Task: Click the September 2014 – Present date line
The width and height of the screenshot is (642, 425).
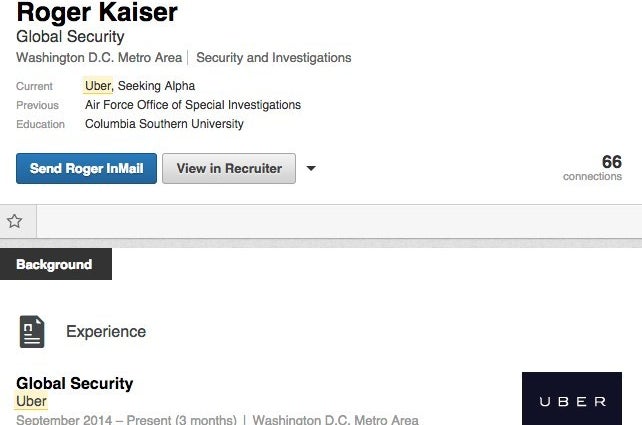Action: click(126, 420)
